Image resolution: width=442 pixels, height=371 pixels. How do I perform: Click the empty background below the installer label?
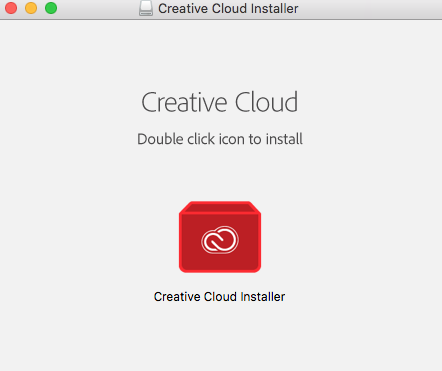220,337
